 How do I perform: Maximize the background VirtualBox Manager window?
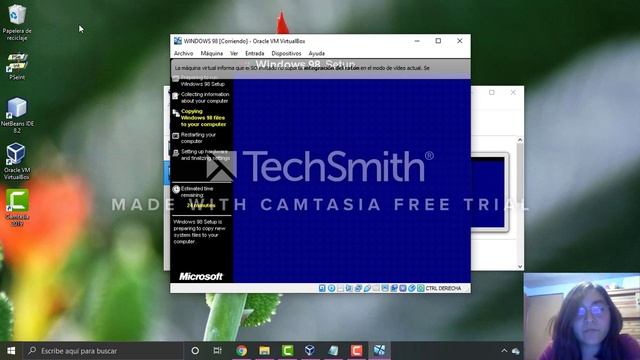492,93
